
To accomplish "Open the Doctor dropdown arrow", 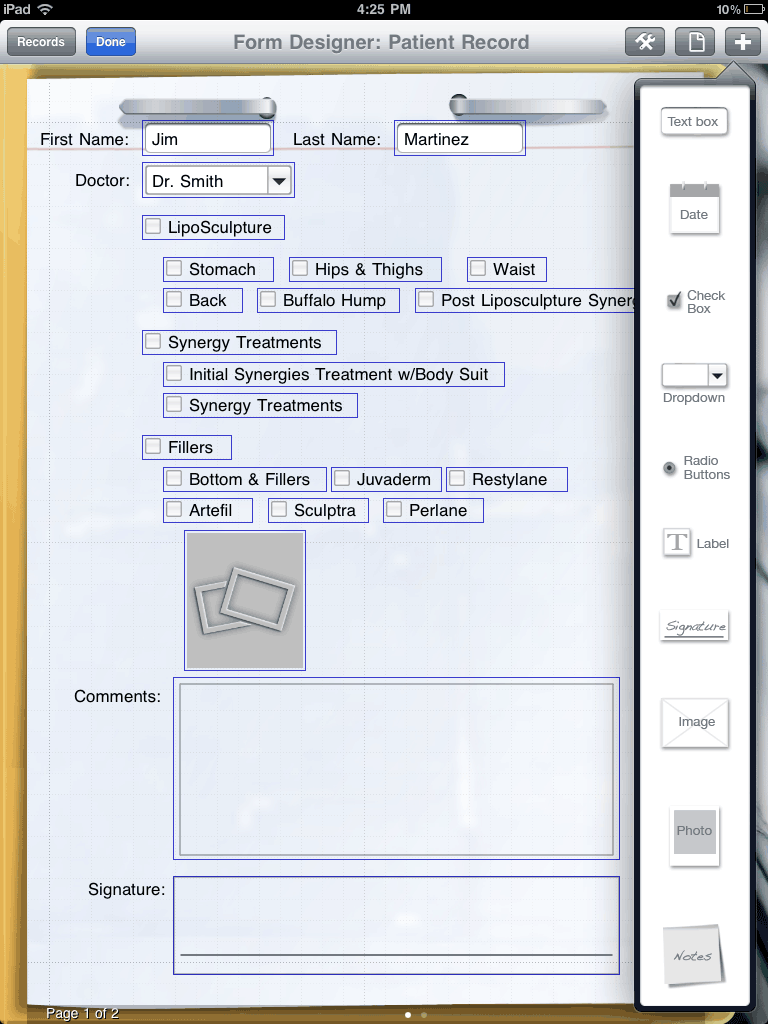I will (x=279, y=181).
